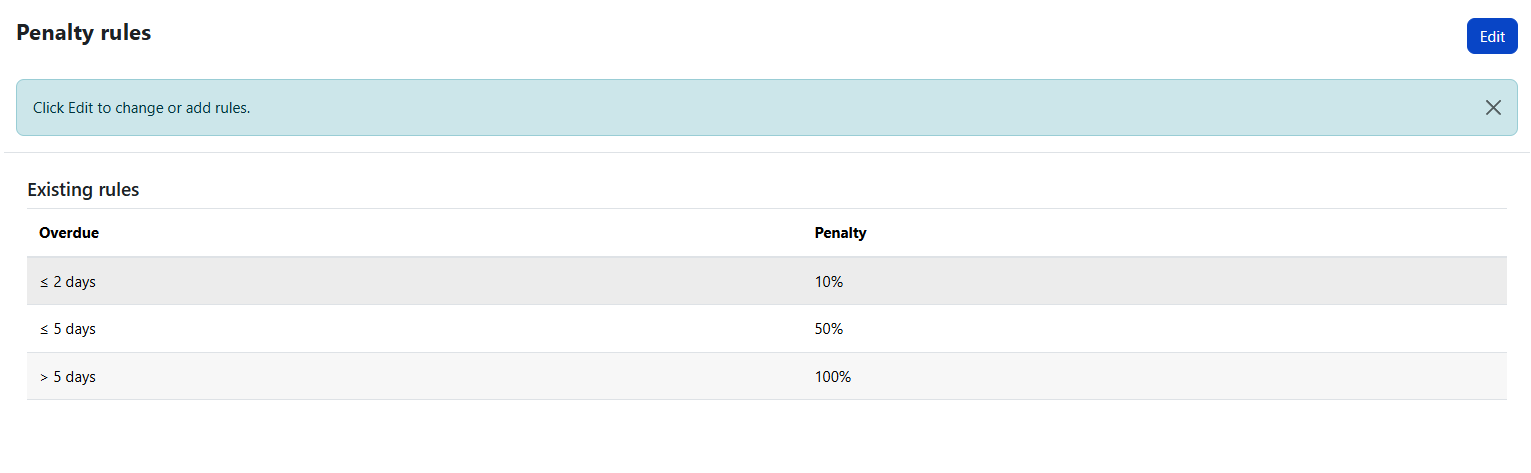Viewport: 1531px width, 473px height.
Task: Click the '>' symbol in the 5 days row
Action: 44,378
